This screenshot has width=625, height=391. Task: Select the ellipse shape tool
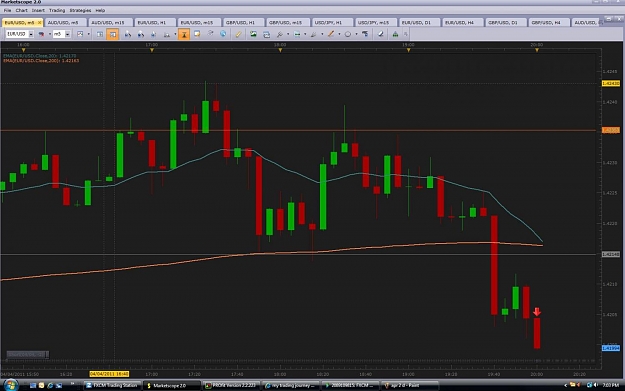[x=348, y=34]
